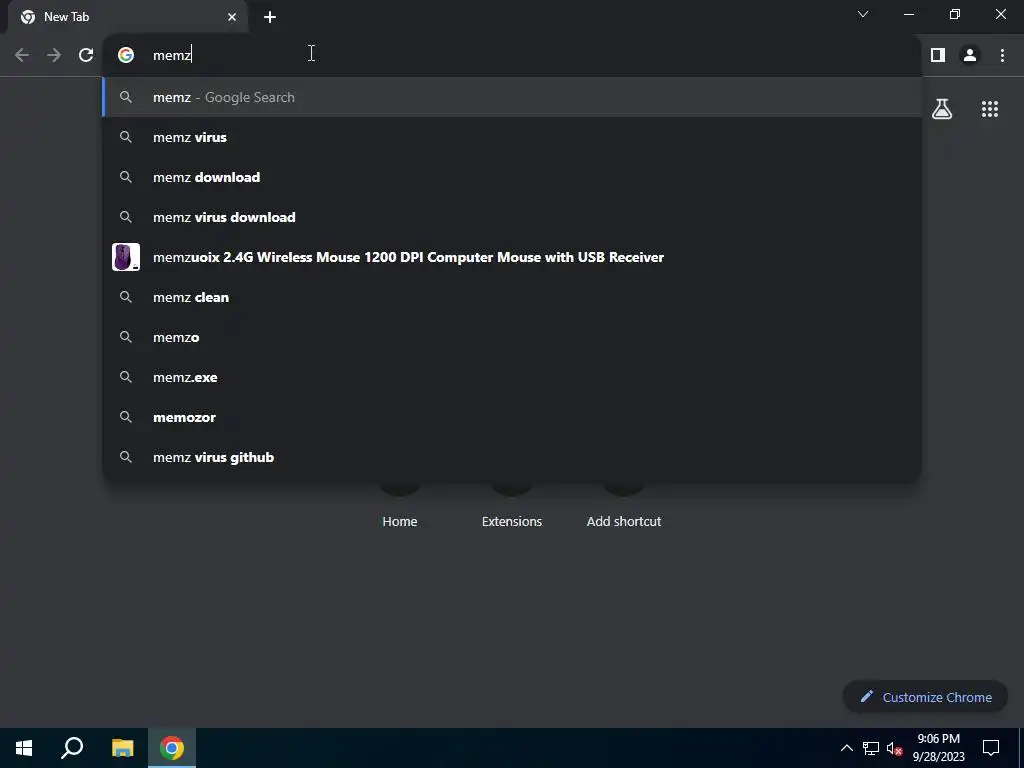Open the Search Labs flask icon
The image size is (1024, 768).
(942, 109)
